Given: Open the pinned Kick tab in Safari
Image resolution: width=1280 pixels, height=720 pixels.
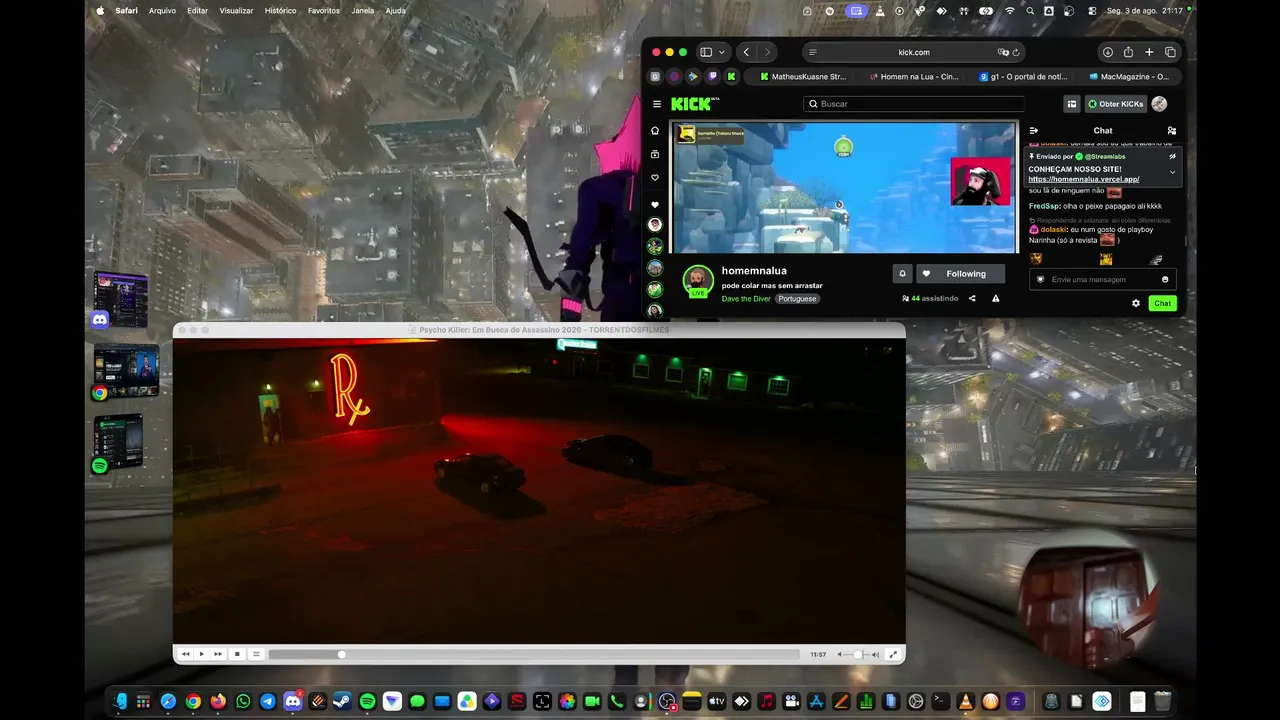Looking at the screenshot, I should click(731, 76).
